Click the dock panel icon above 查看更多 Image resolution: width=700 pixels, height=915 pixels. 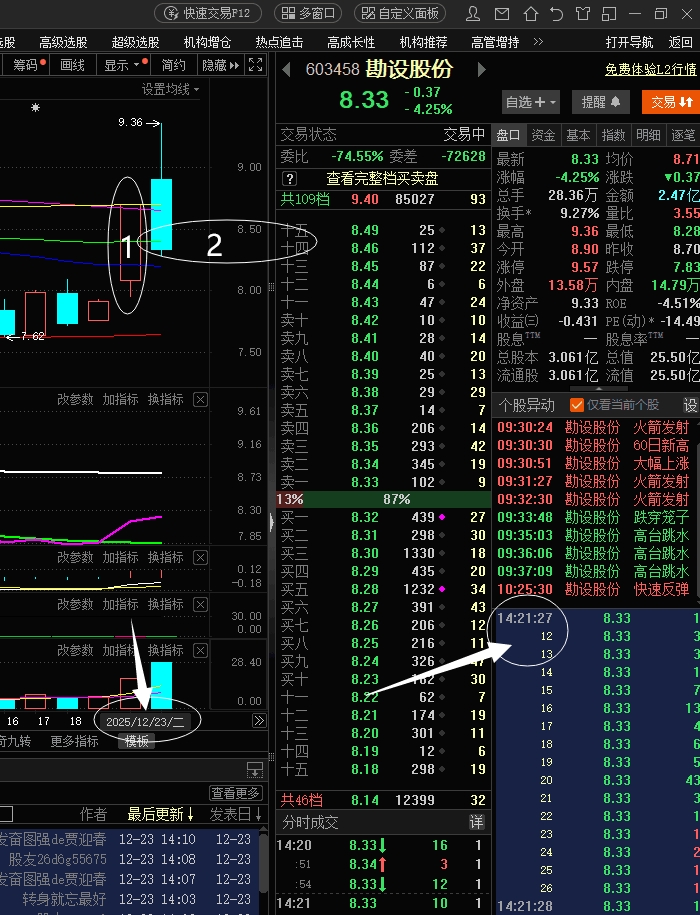tap(255, 770)
